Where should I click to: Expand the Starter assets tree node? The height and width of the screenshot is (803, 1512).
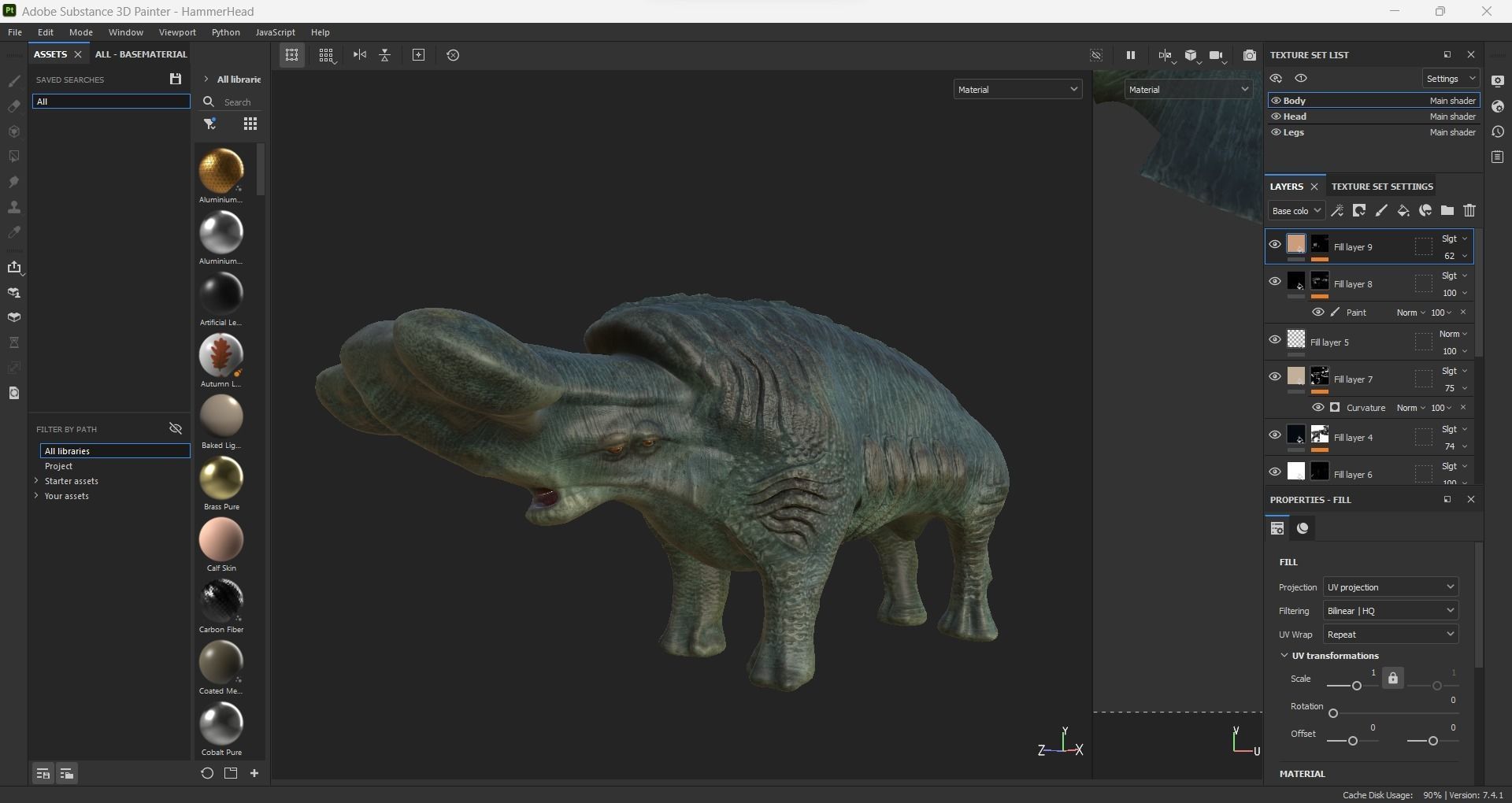pos(36,480)
